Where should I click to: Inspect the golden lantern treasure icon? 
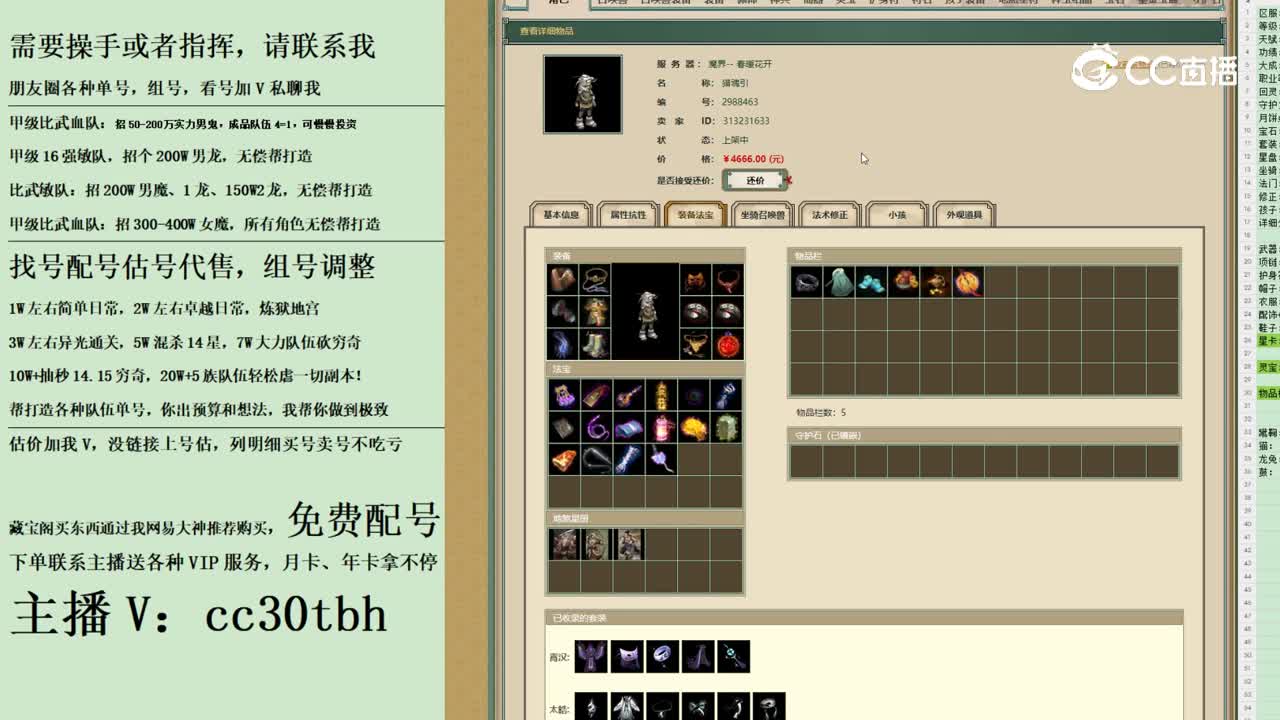click(x=661, y=394)
